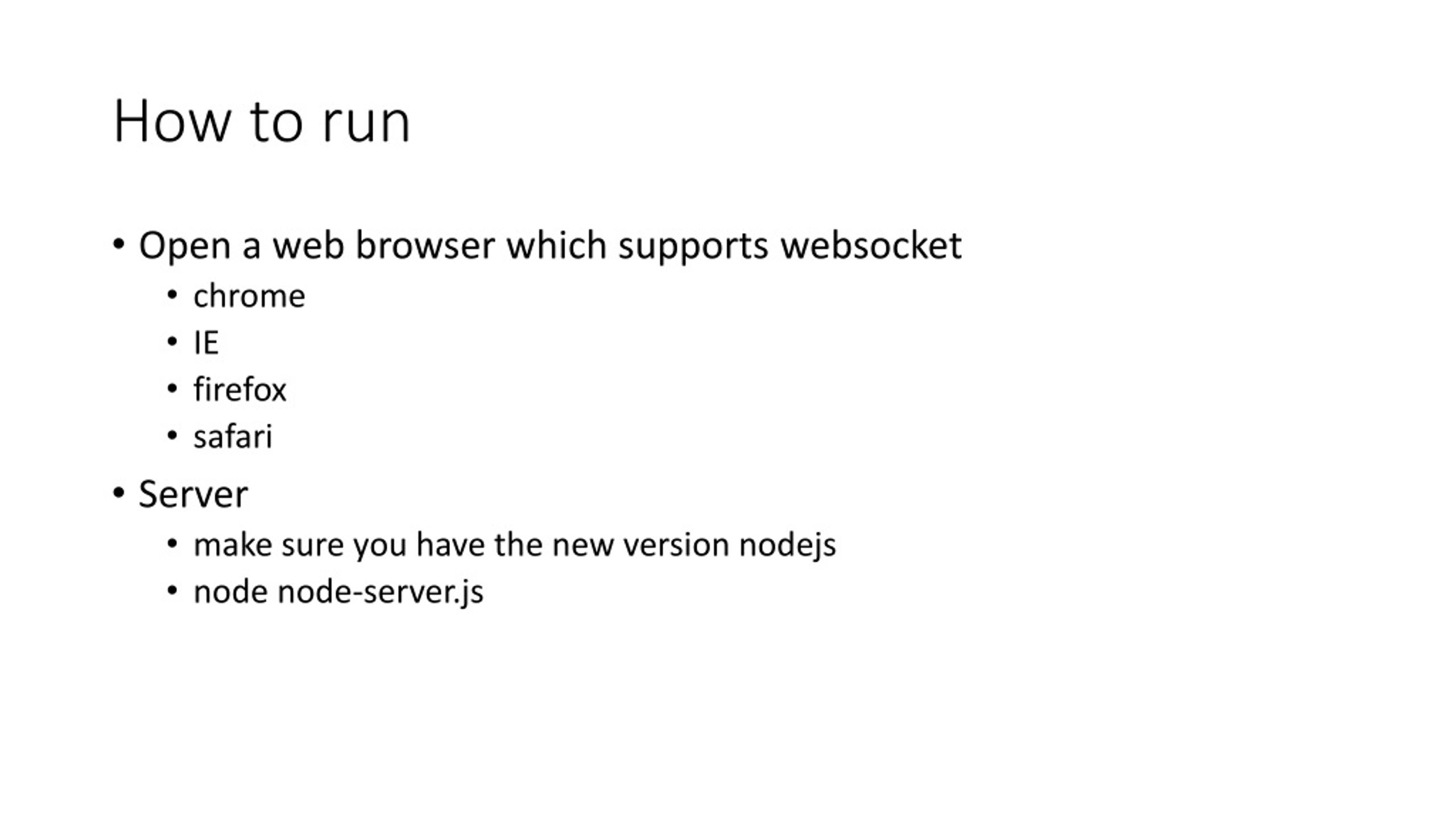This screenshot has height=819, width=1456.
Task: Click the 'How to run' slide title
Action: (262, 121)
